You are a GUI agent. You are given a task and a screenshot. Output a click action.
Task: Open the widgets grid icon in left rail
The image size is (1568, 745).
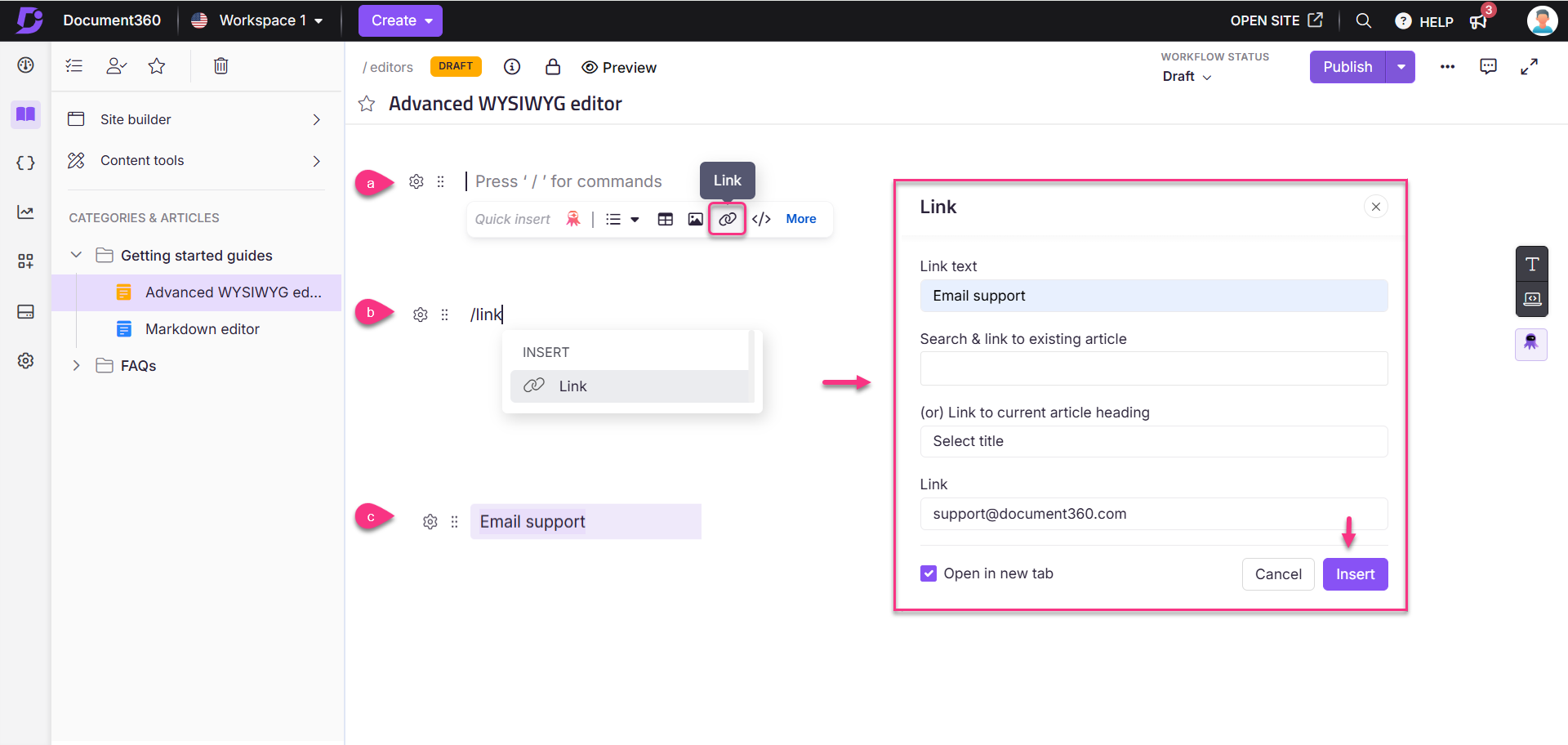pos(25,261)
